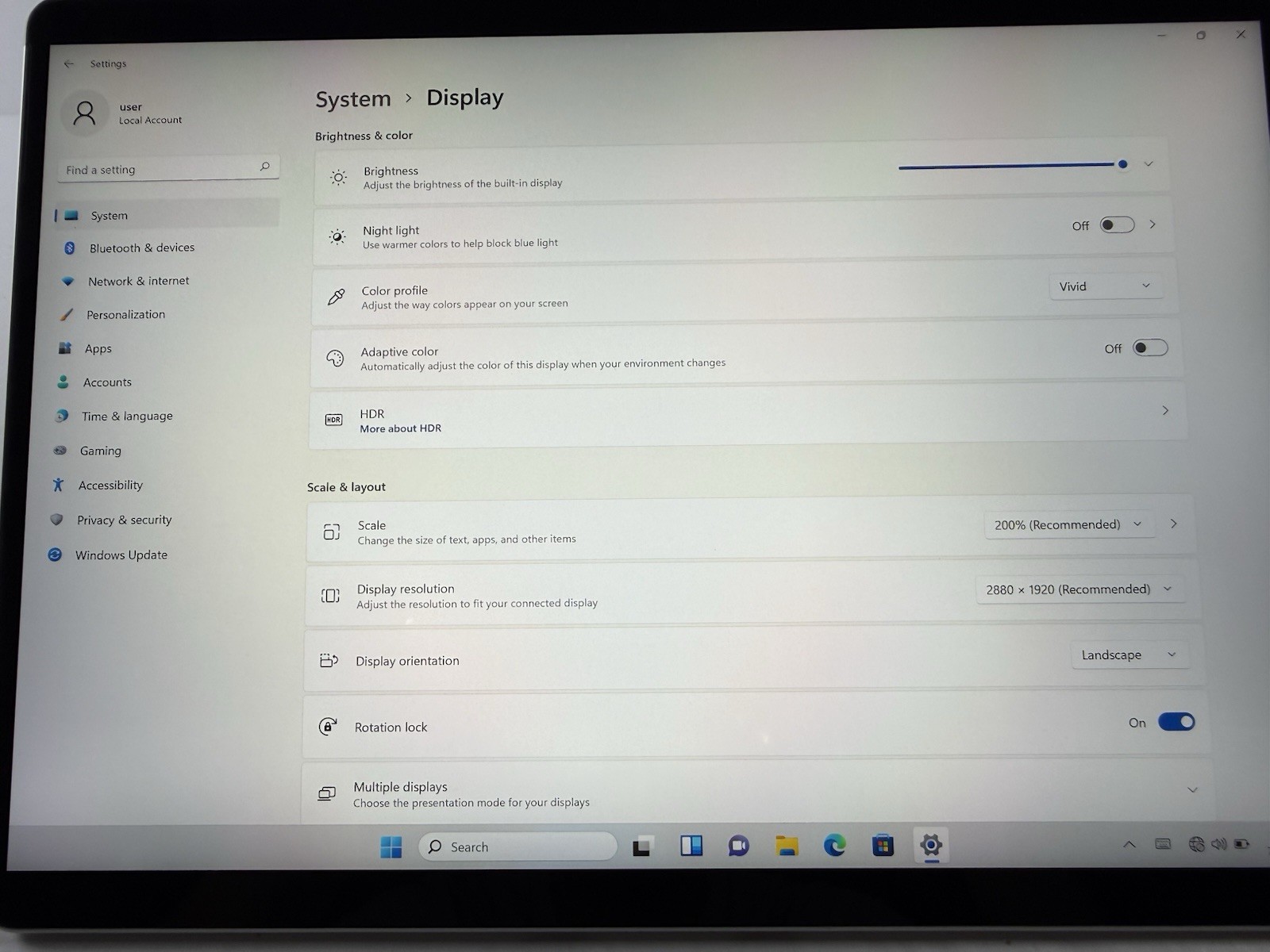
Task: Click the user profile avatar icon
Action: click(84, 113)
